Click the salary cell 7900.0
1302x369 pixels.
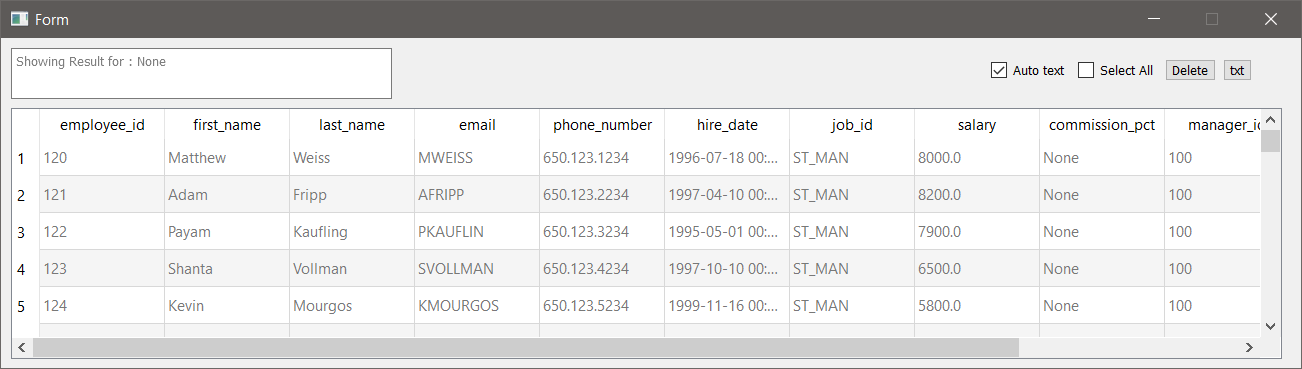[x=977, y=232]
